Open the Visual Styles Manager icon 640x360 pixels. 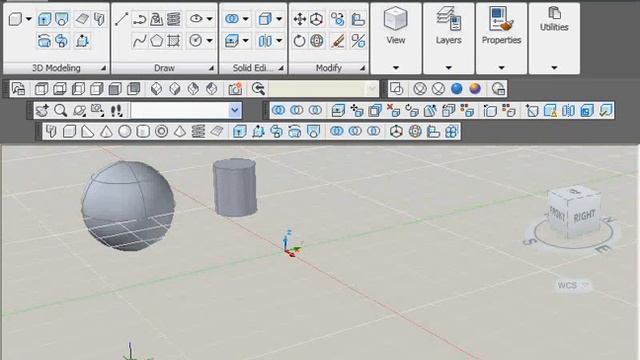498,89
